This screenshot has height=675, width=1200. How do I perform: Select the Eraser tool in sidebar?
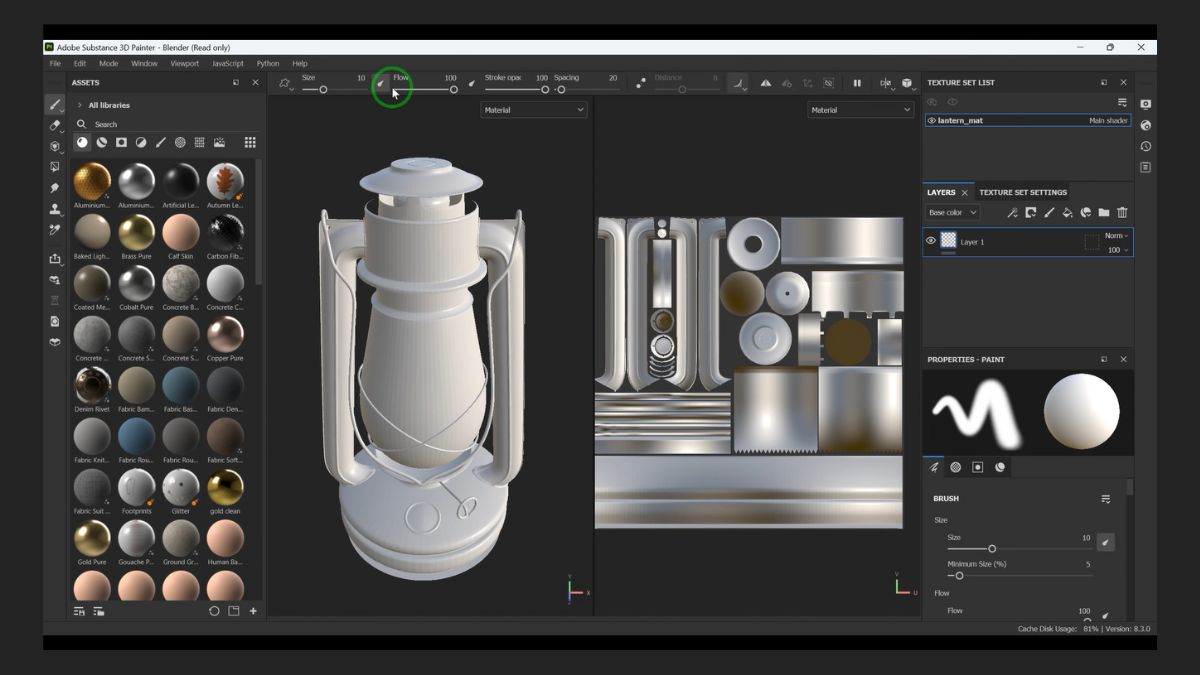55,125
